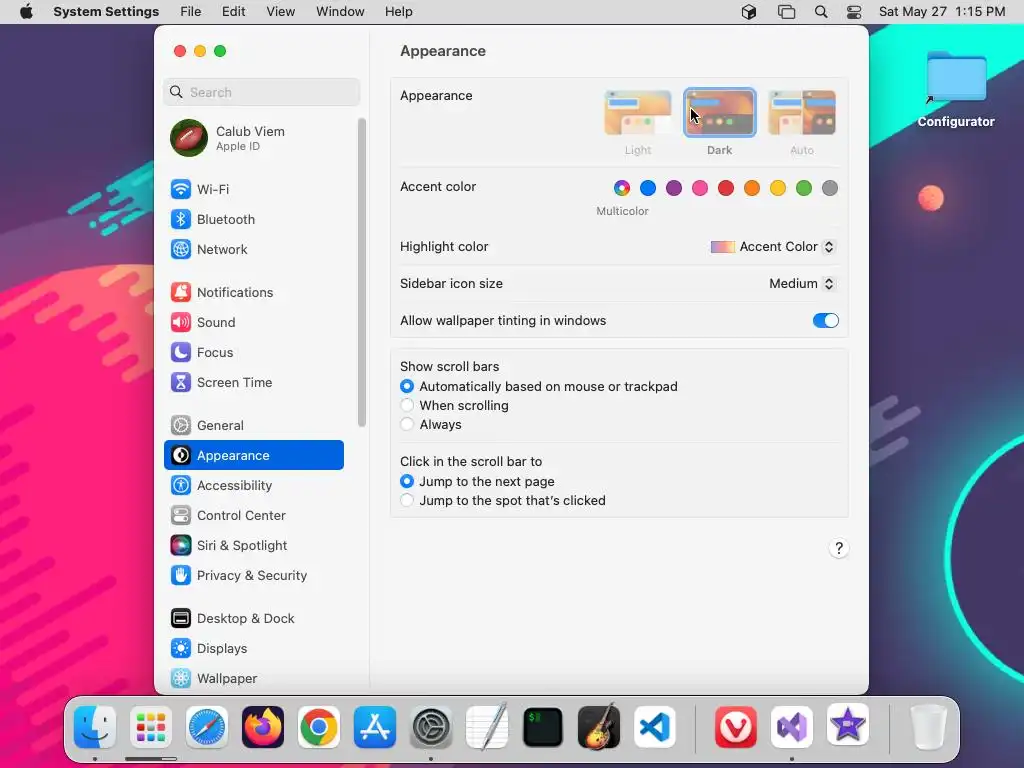
Task: Pick green accent color
Action: click(x=804, y=188)
